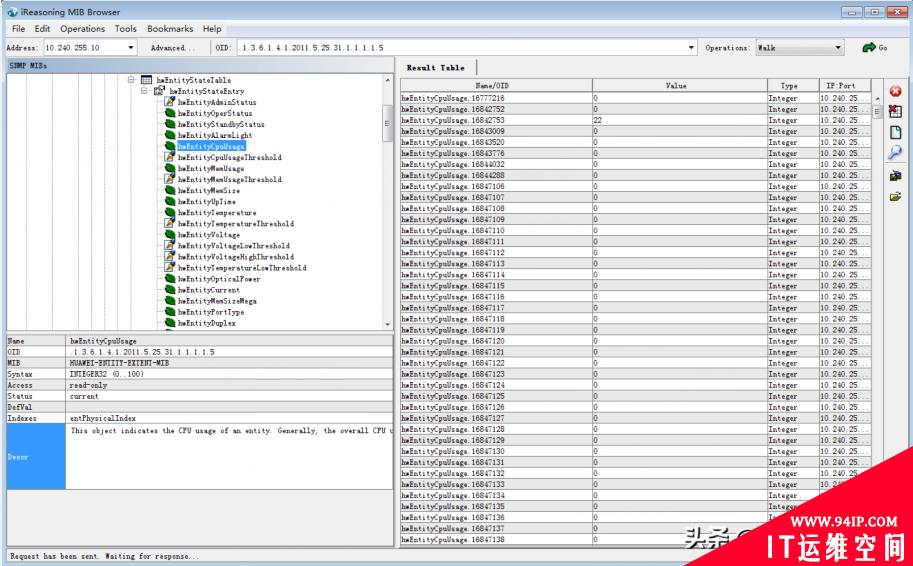
Task: Click the pencil icon beside hwEntityMemUsageThreshold
Action: [x=169, y=179]
